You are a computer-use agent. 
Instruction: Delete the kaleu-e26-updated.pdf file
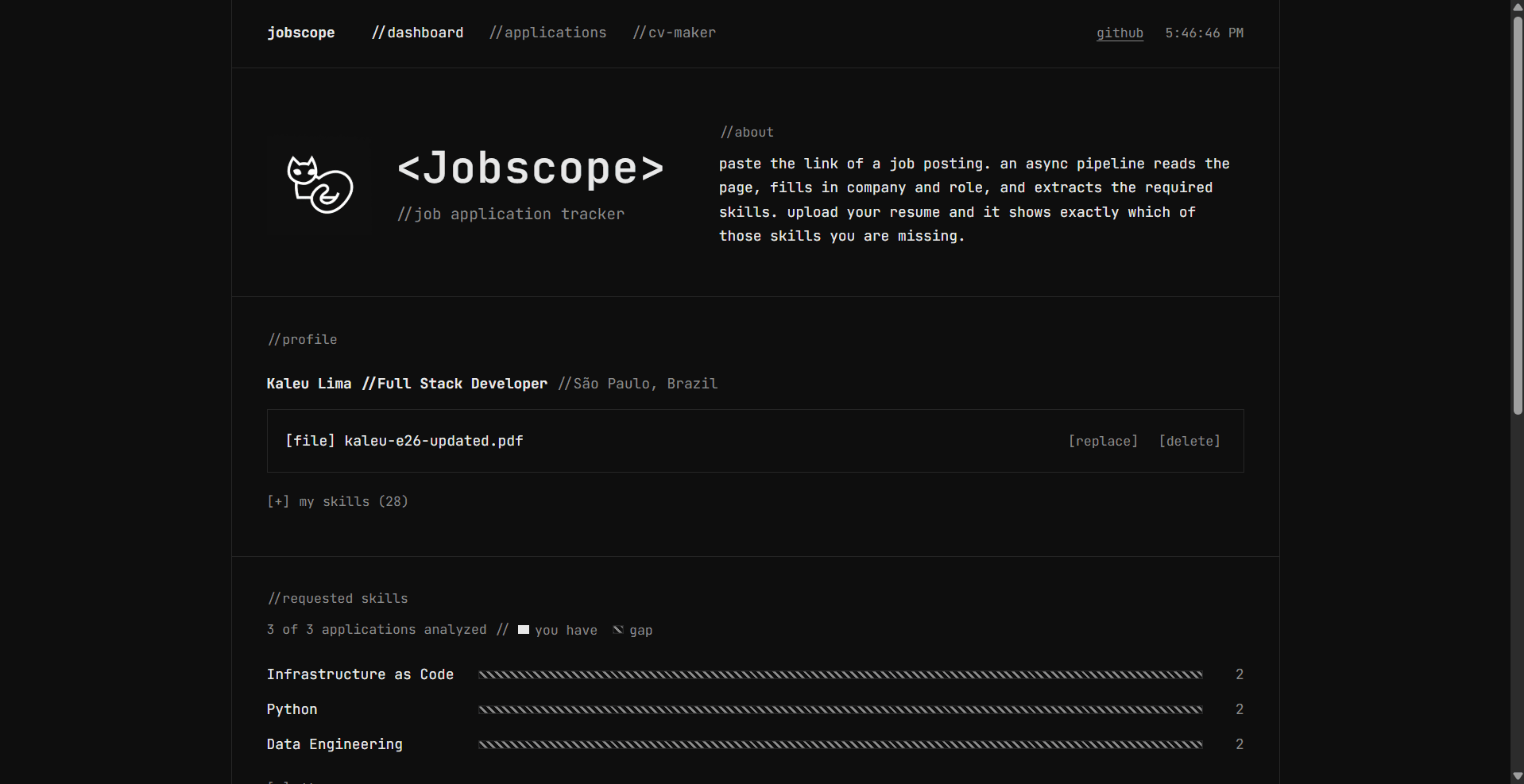1189,441
